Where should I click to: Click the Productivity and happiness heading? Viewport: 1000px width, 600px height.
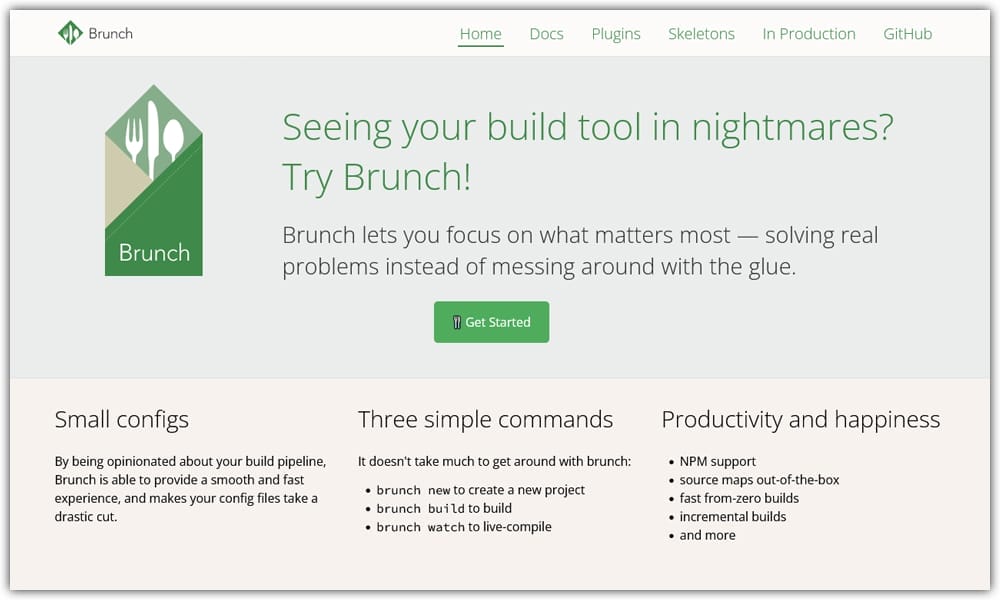click(800, 420)
